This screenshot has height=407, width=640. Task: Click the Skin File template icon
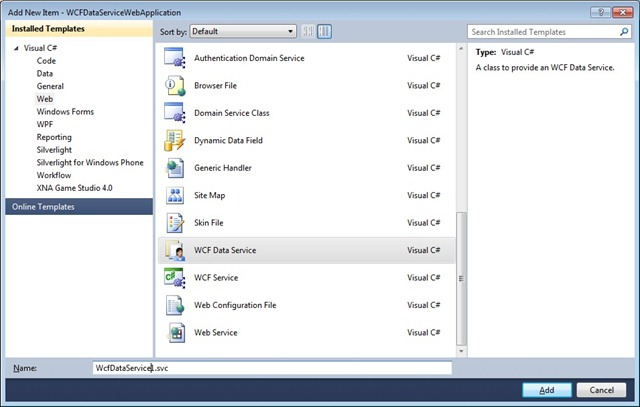[x=175, y=222]
